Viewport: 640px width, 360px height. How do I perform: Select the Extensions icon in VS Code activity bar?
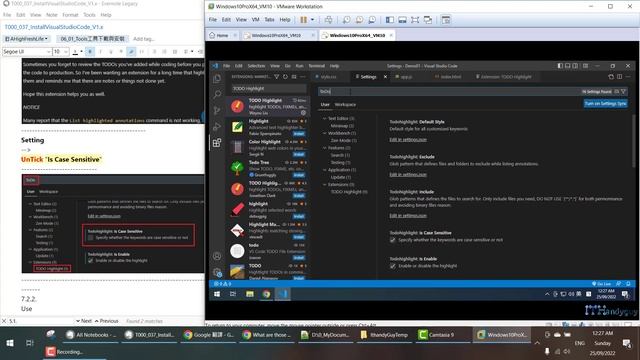click(217, 142)
